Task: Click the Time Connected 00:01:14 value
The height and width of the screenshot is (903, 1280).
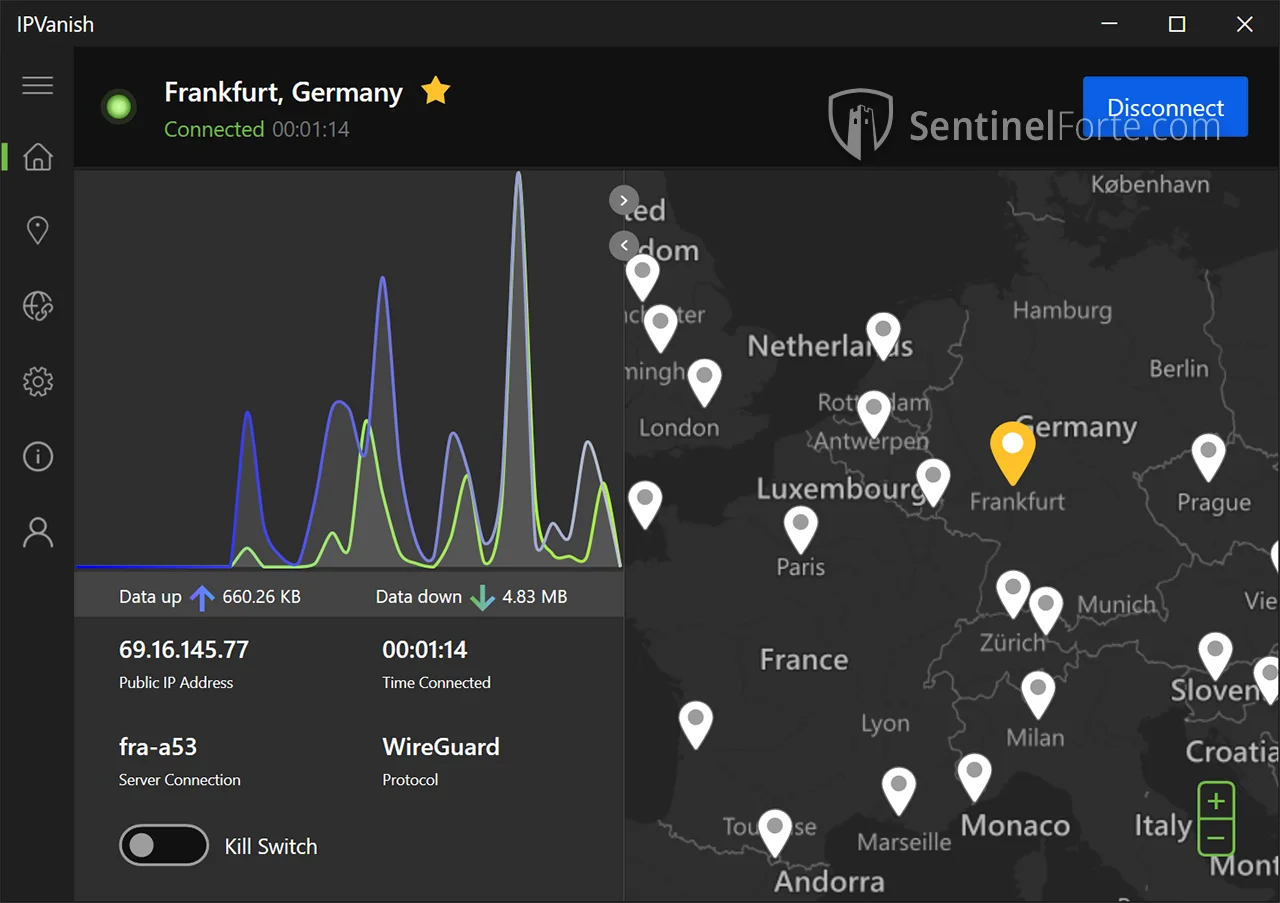Action: [425, 649]
